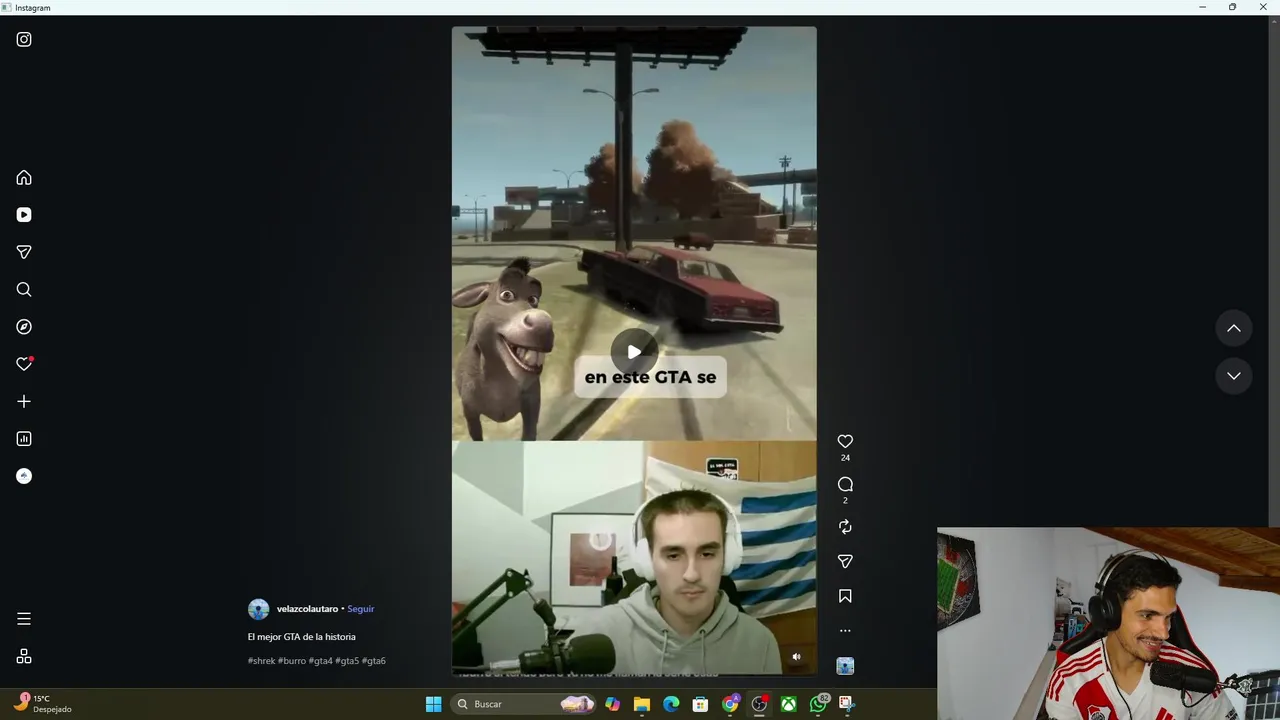This screenshot has width=1280, height=720.
Task: Click the taskbar Buscar search box
Action: [524, 704]
